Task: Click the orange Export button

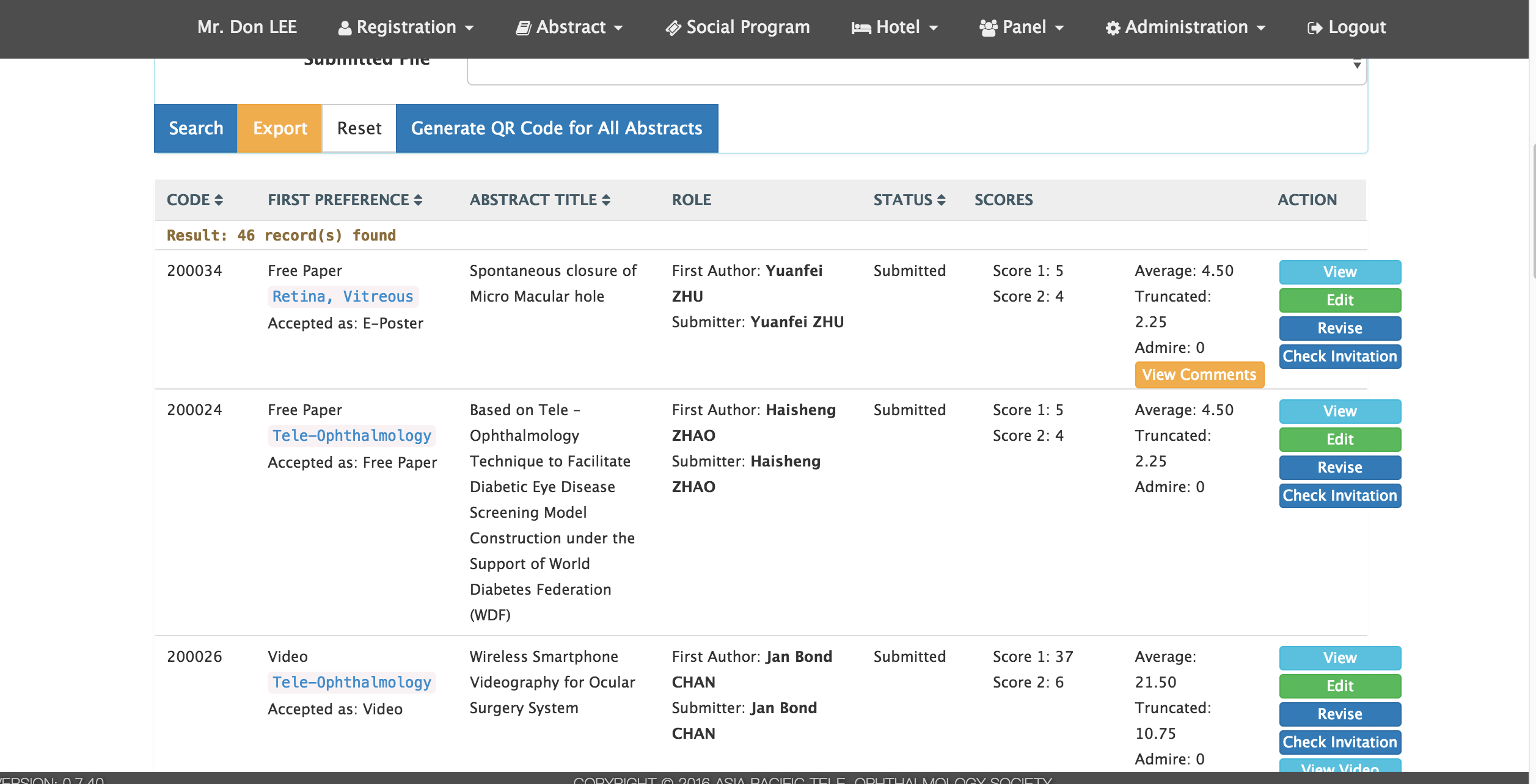Action: [280, 128]
